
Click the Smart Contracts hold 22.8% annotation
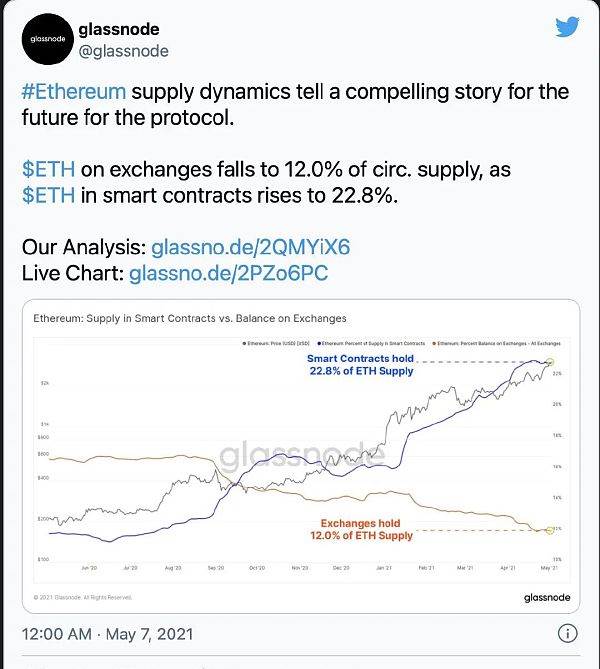click(361, 365)
